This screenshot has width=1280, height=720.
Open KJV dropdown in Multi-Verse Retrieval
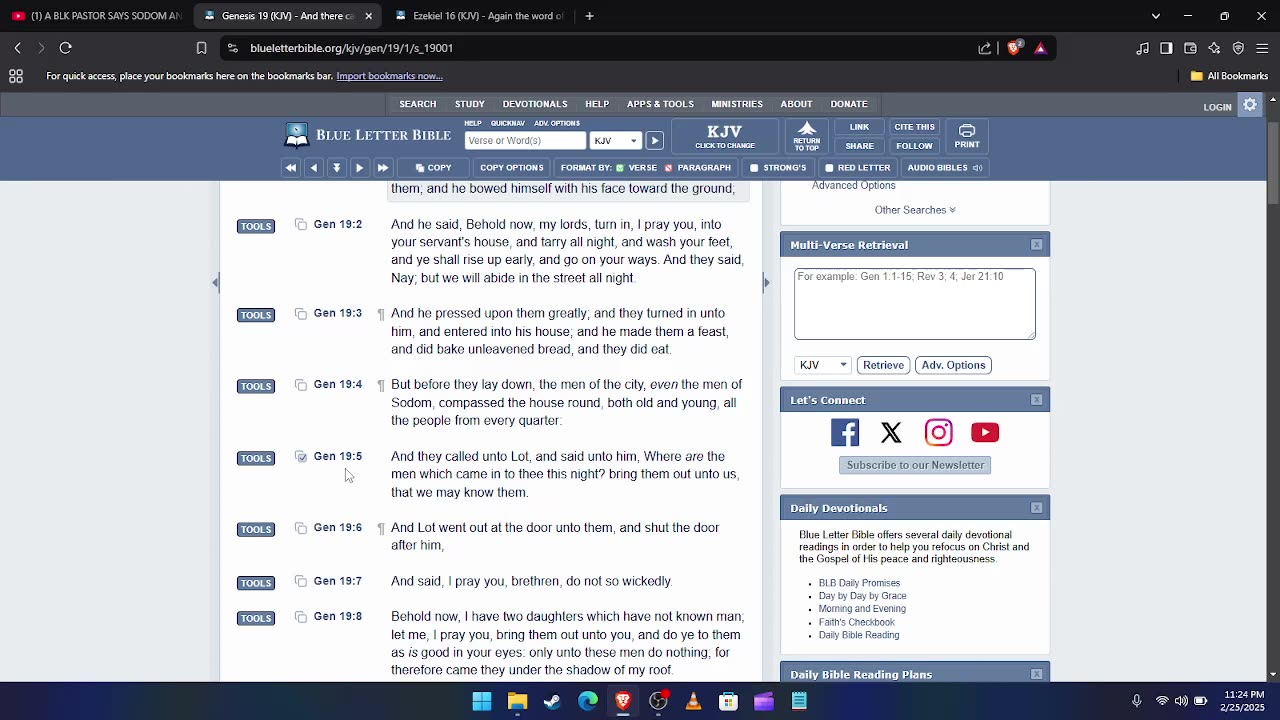[x=822, y=365]
